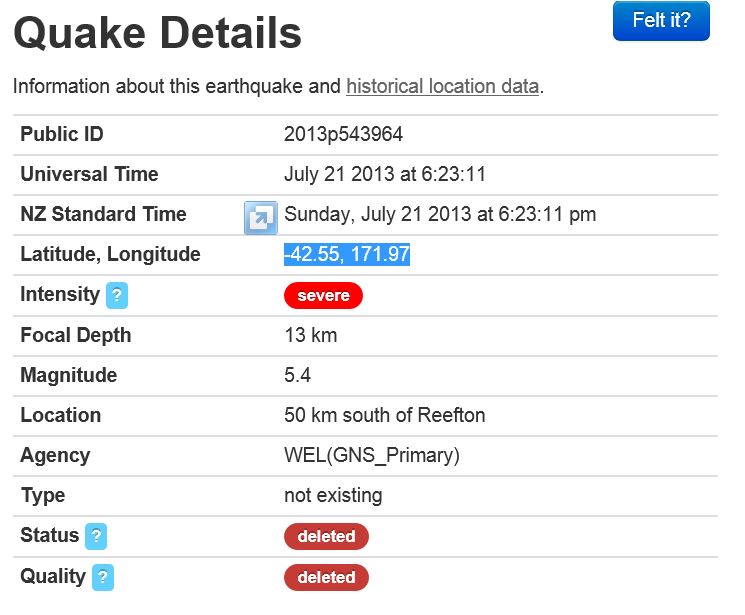Click the Type value "not existing"
The image size is (745, 615).
tap(332, 495)
